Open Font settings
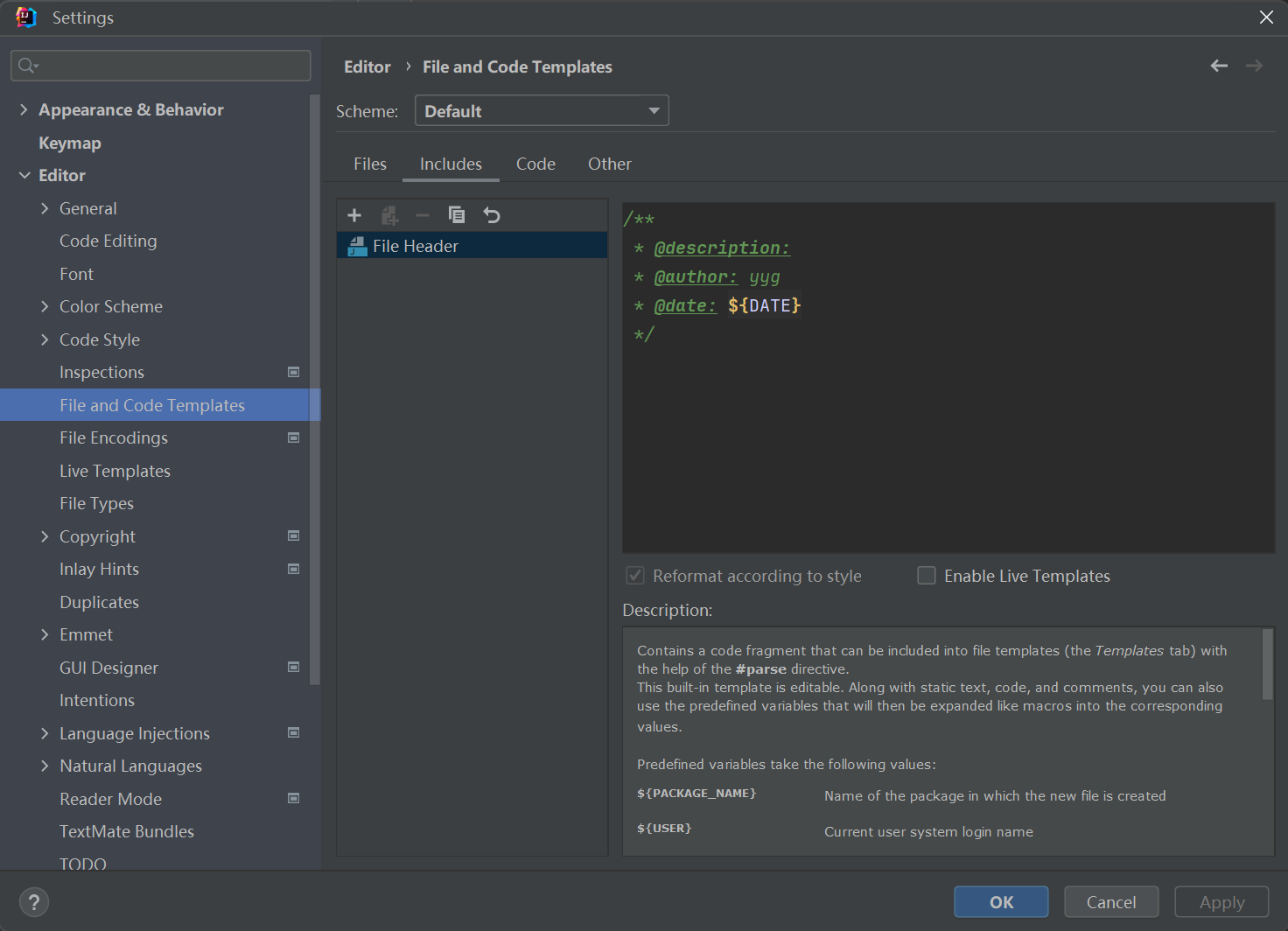 tap(76, 274)
